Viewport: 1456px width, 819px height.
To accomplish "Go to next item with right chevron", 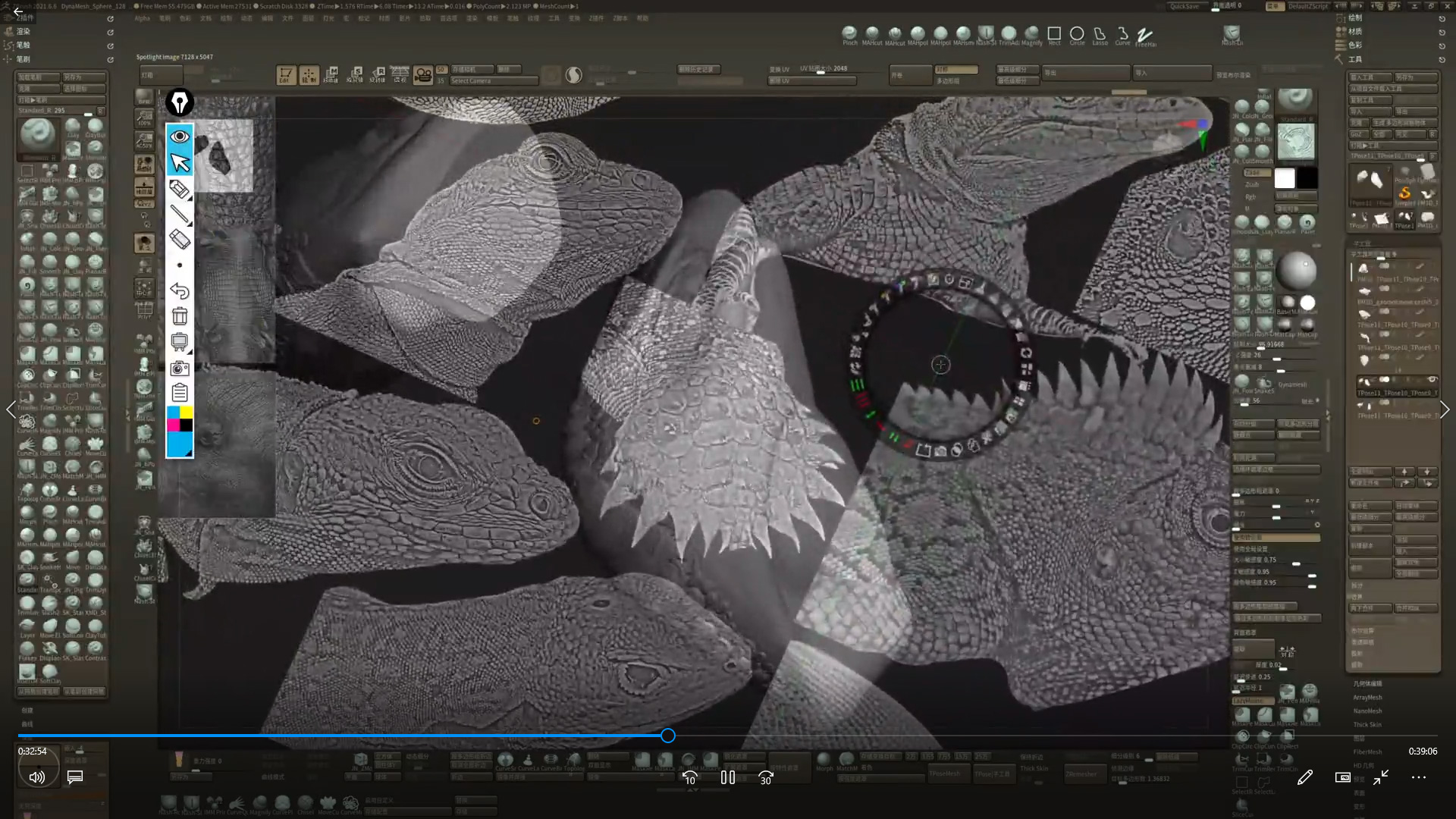I will coord(1444,409).
